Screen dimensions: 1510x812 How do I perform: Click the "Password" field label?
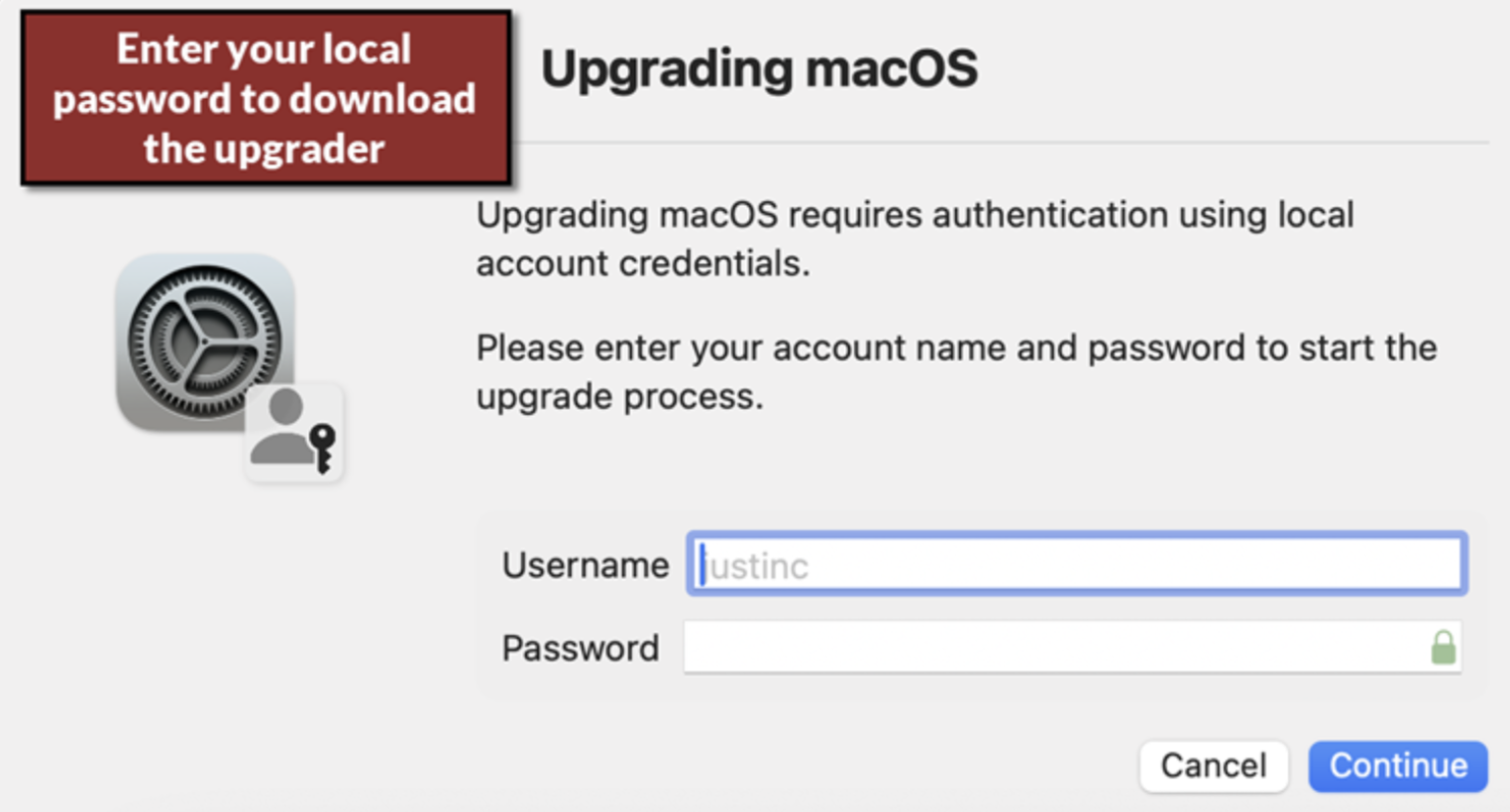[580, 649]
